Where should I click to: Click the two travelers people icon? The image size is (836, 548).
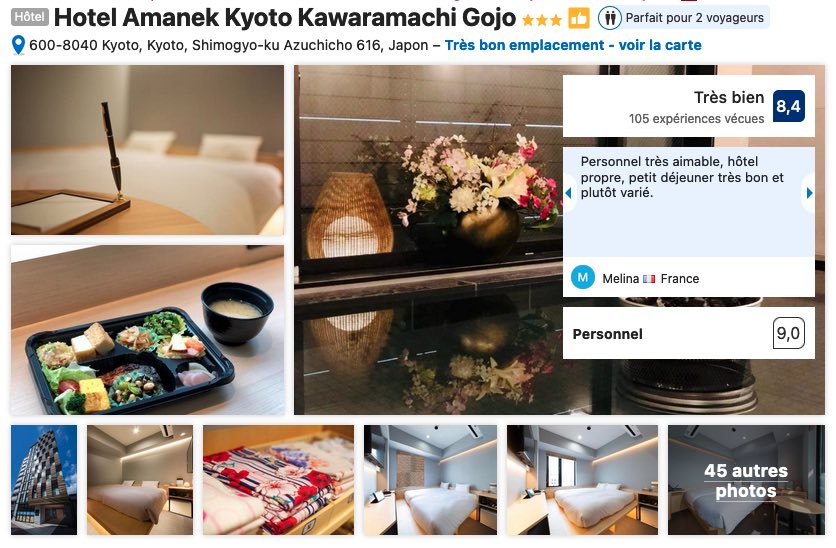[x=610, y=18]
